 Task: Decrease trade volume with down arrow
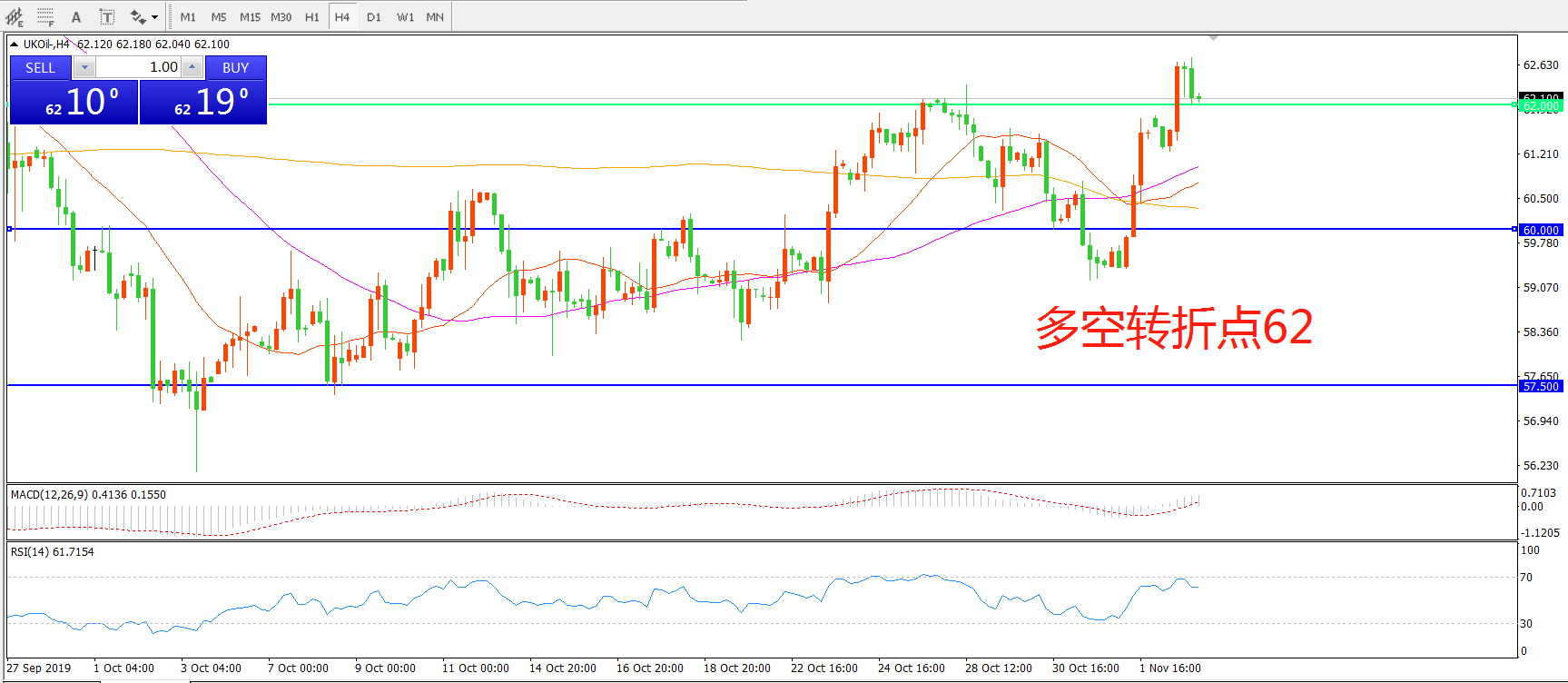click(x=84, y=67)
